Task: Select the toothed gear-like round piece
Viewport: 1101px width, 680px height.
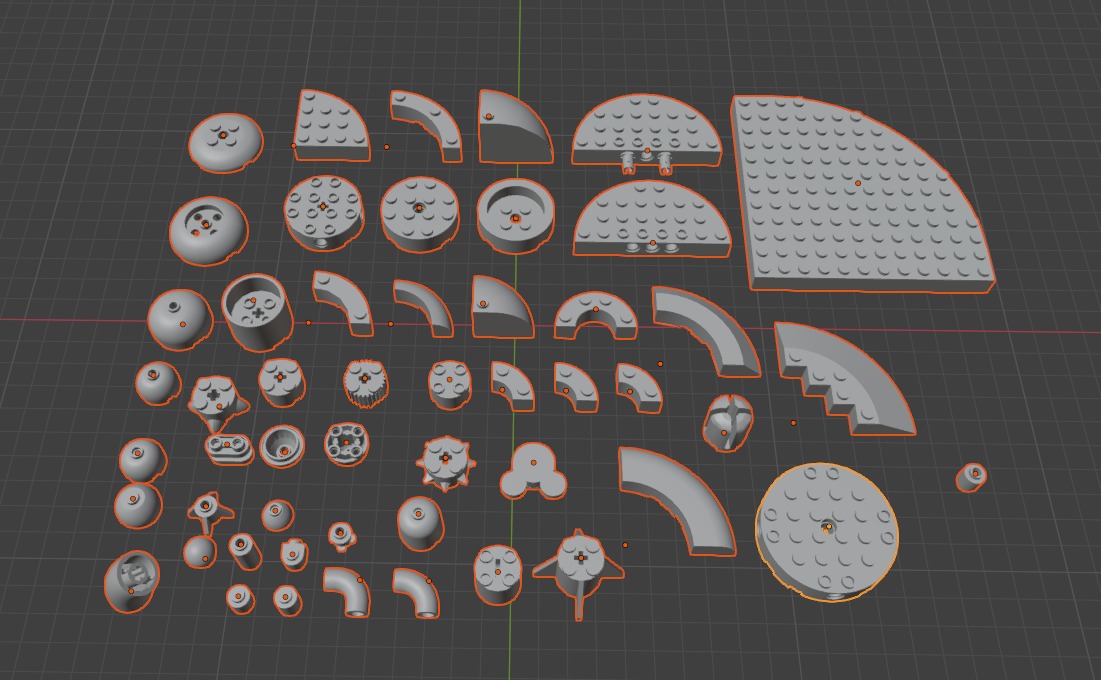Action: tap(365, 385)
